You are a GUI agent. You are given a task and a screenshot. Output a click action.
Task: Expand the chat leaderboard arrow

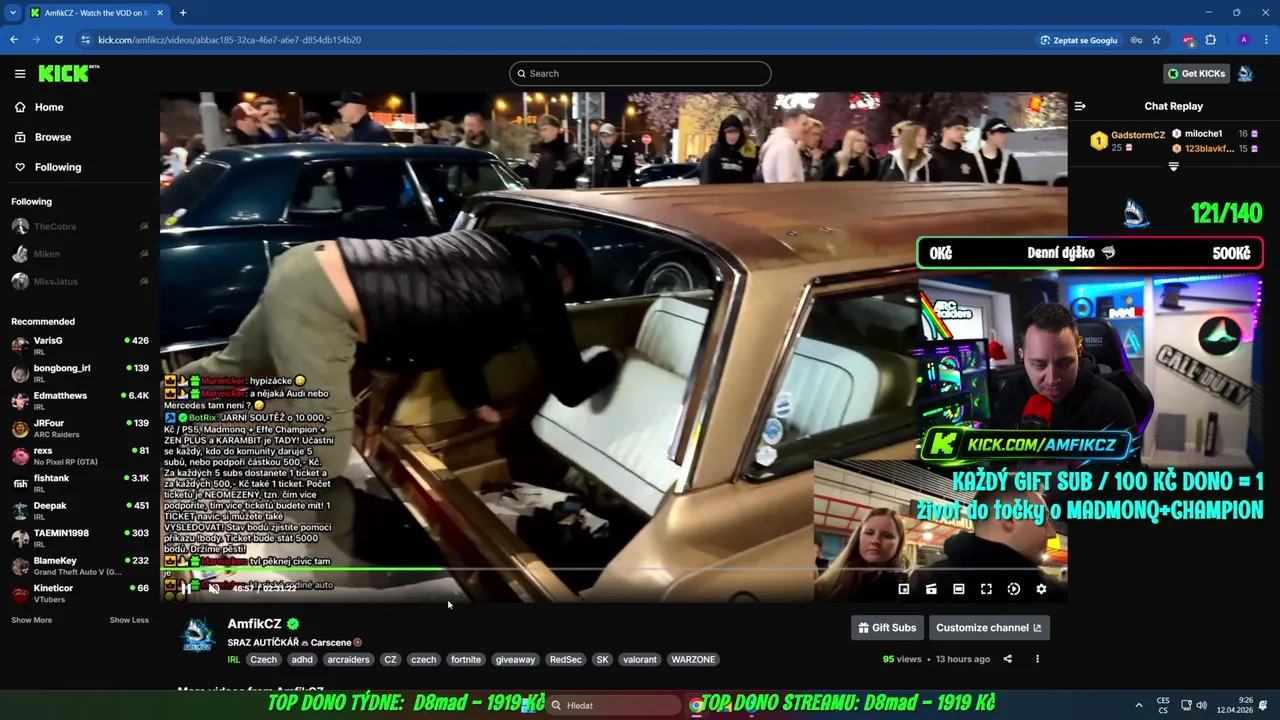point(1174,167)
